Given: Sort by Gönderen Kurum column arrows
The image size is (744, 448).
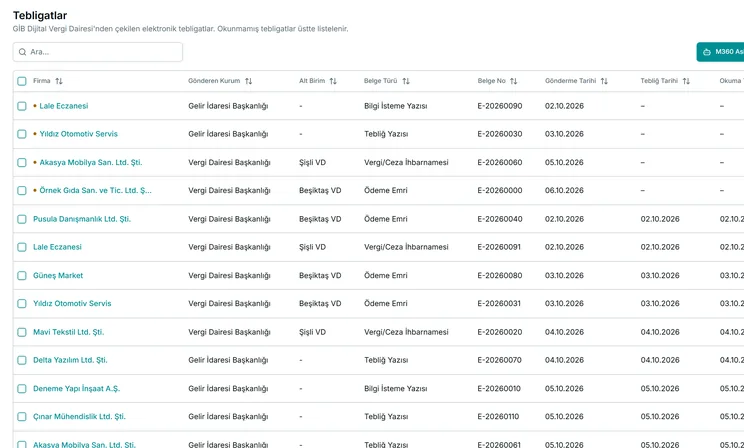Looking at the screenshot, I should pos(249,81).
